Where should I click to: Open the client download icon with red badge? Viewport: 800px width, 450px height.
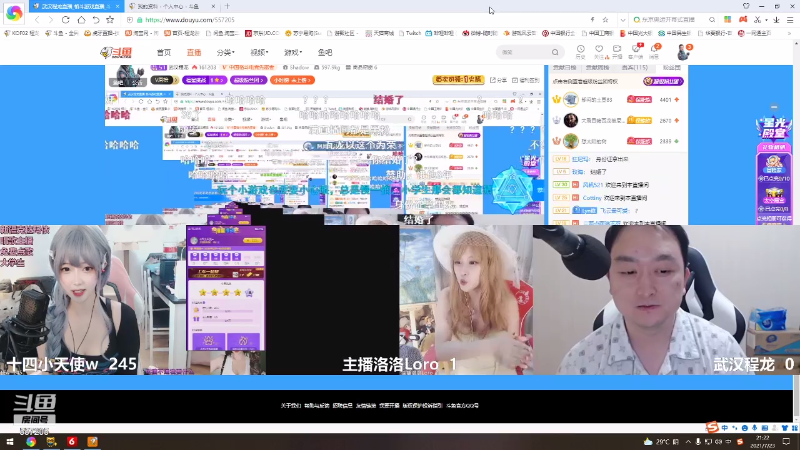pos(636,51)
